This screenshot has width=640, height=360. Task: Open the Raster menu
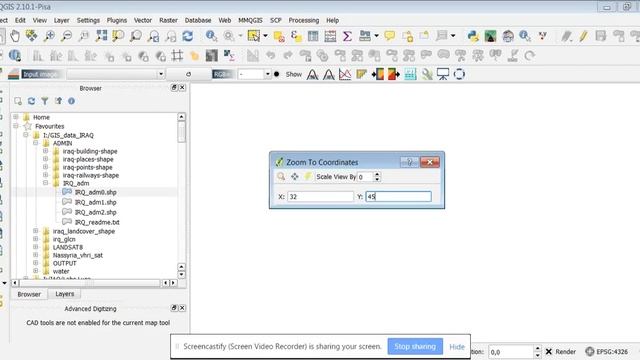tap(168, 20)
